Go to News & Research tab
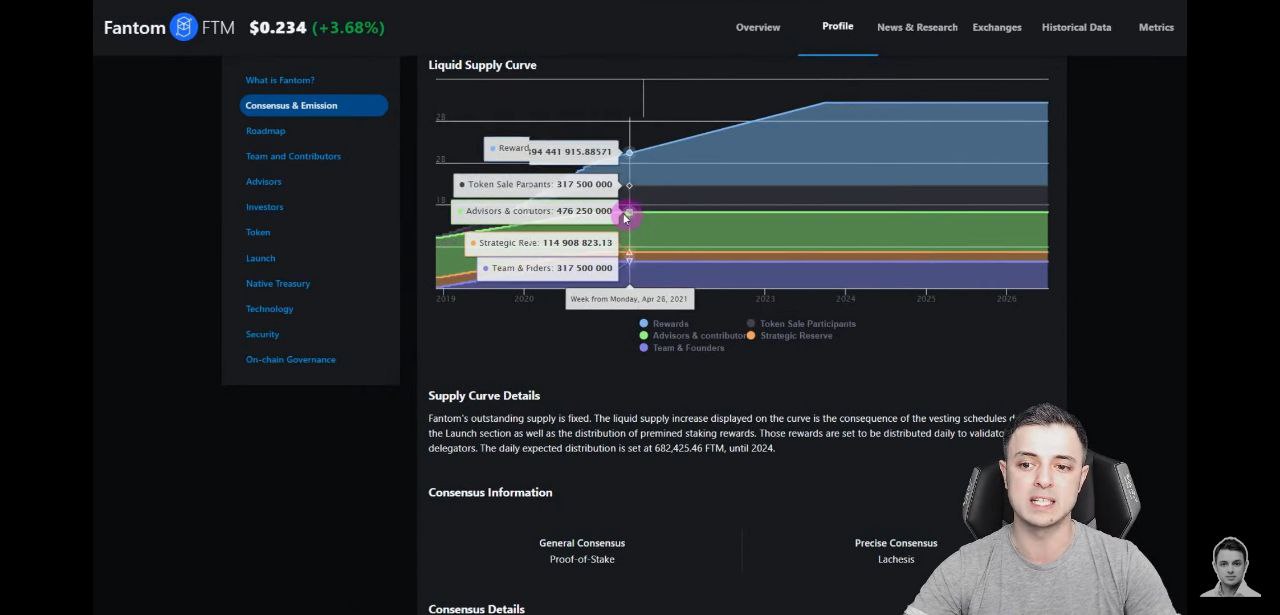 [917, 27]
